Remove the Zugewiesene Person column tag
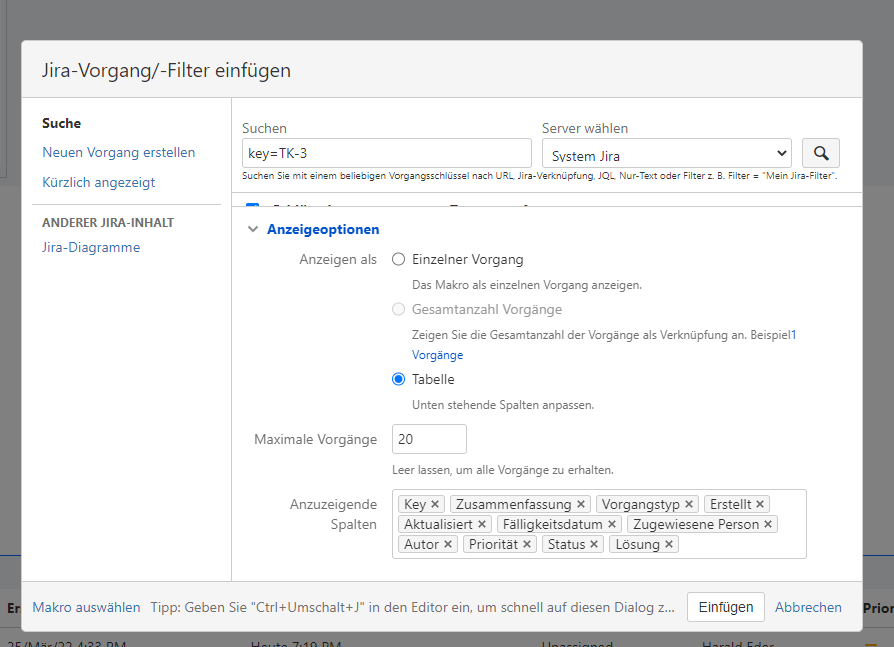 (x=768, y=524)
